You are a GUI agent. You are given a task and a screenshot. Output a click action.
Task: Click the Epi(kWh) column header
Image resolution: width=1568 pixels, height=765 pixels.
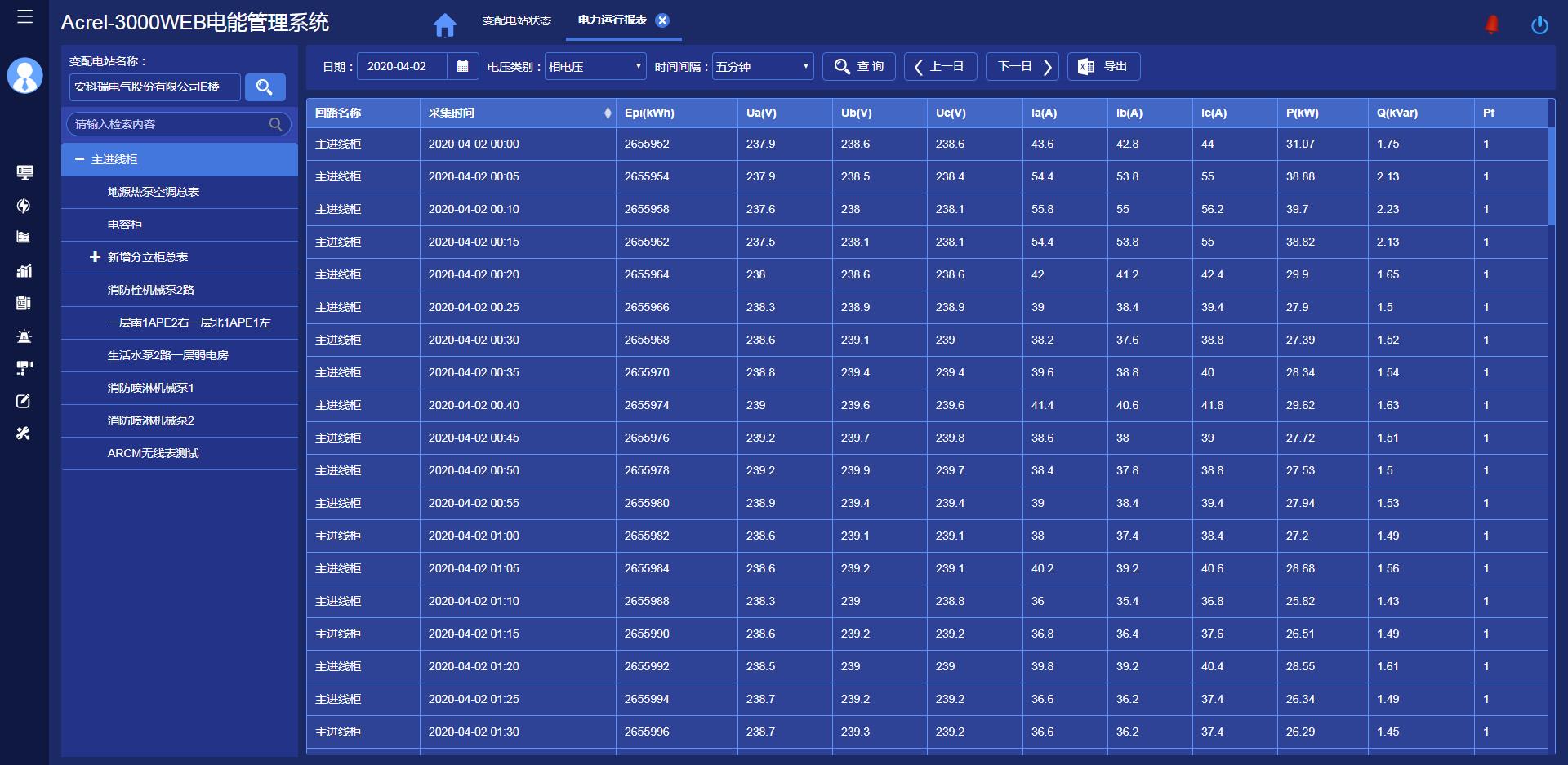click(676, 113)
